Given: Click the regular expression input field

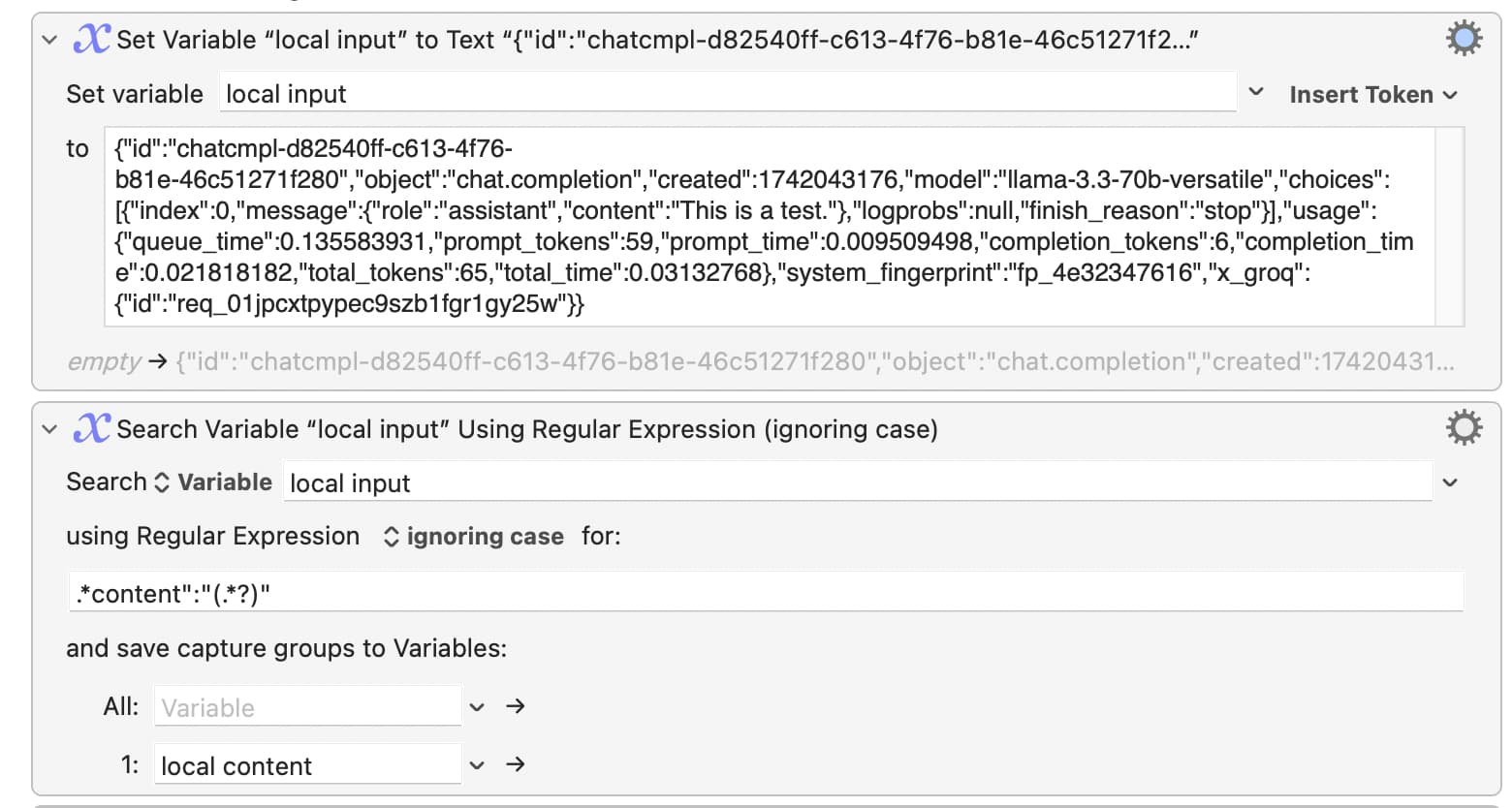Looking at the screenshot, I should [766, 592].
